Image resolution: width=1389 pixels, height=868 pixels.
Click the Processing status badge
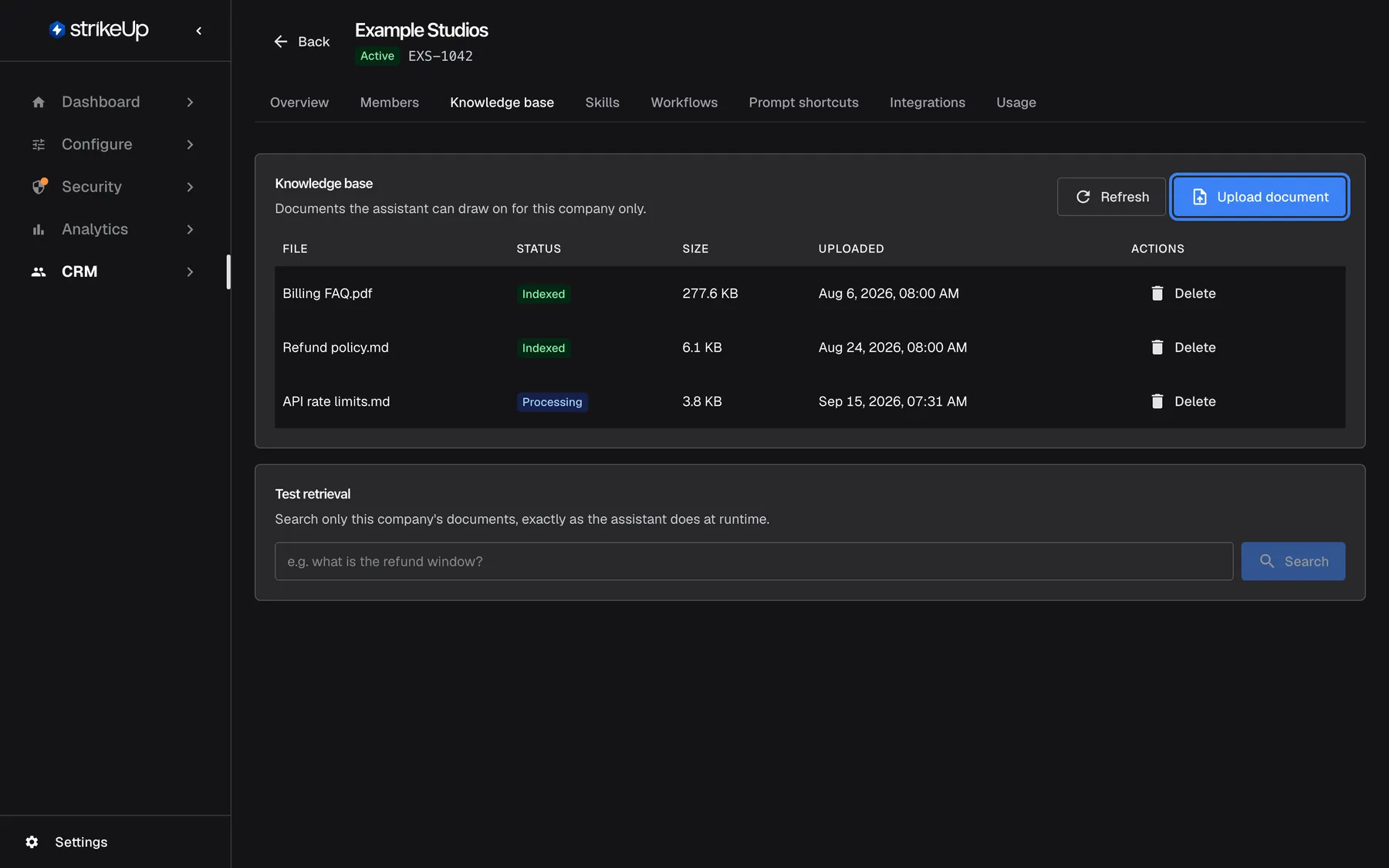pos(553,402)
